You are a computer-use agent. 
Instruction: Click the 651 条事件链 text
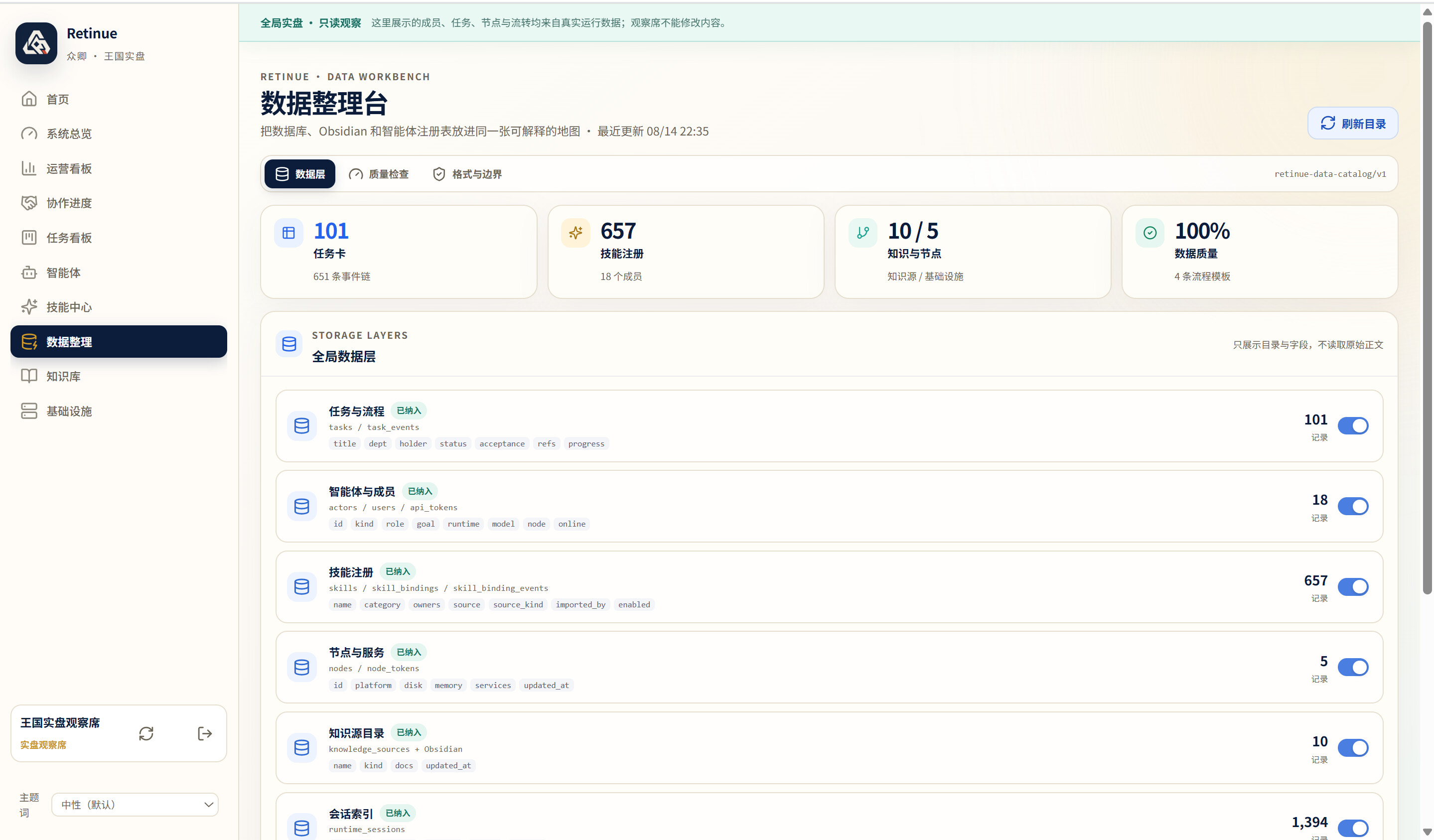tap(341, 277)
